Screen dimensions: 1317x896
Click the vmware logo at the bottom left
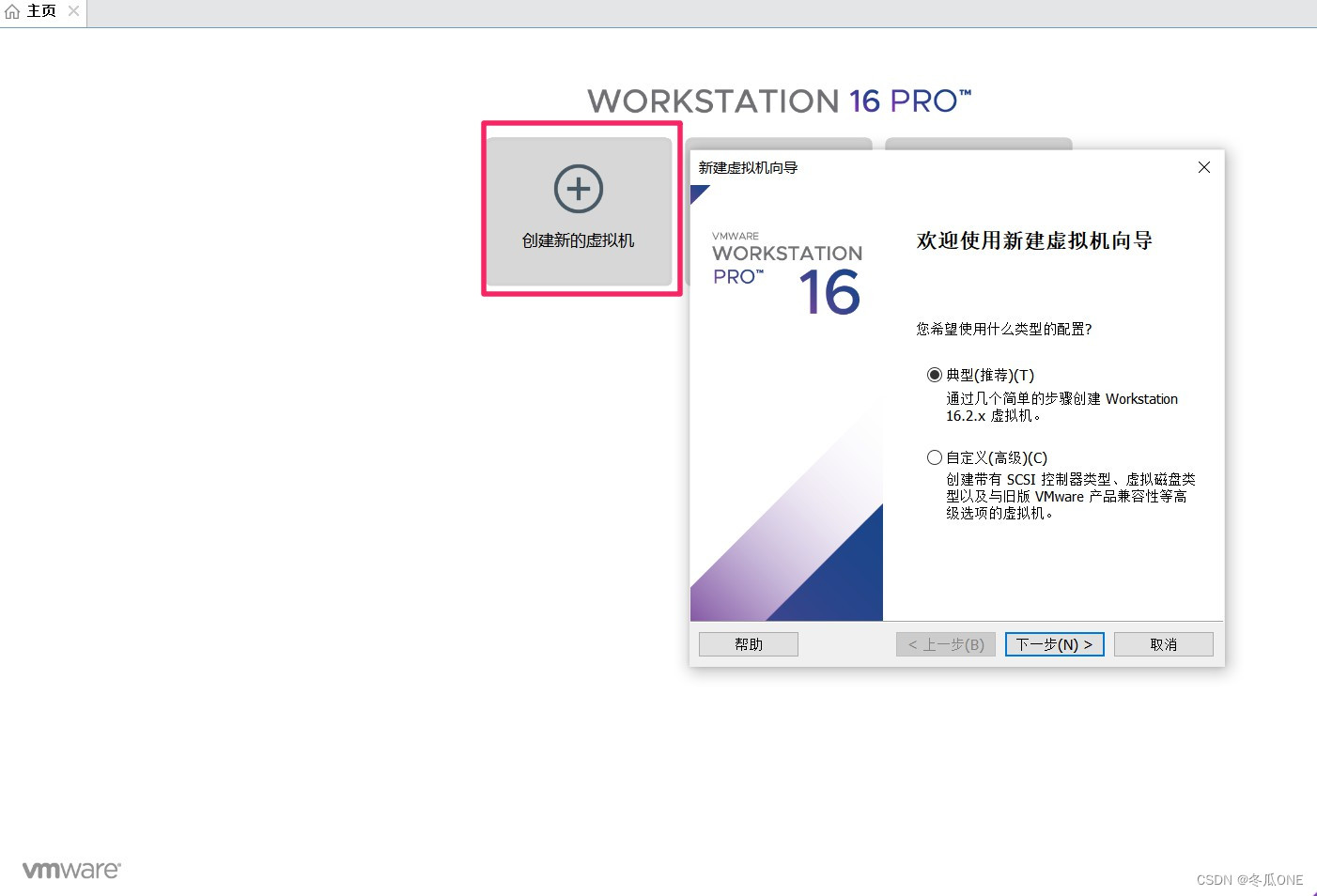[x=71, y=870]
